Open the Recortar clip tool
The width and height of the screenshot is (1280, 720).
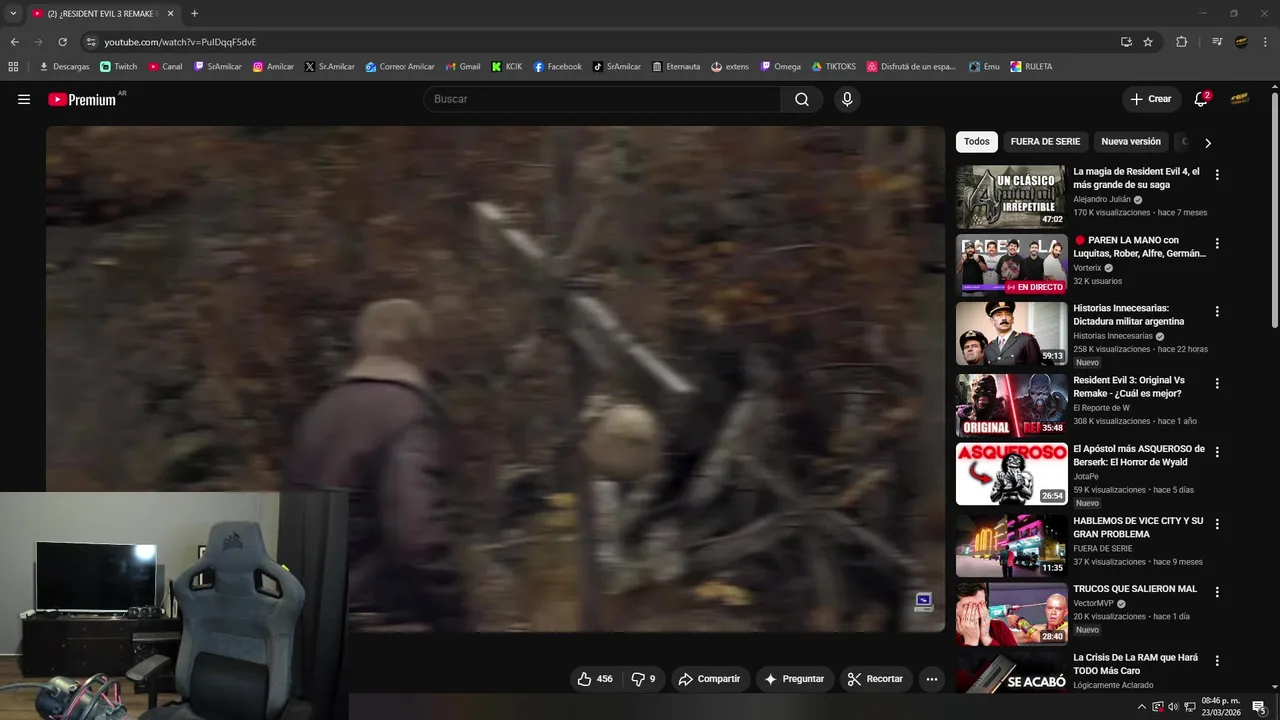[875, 679]
